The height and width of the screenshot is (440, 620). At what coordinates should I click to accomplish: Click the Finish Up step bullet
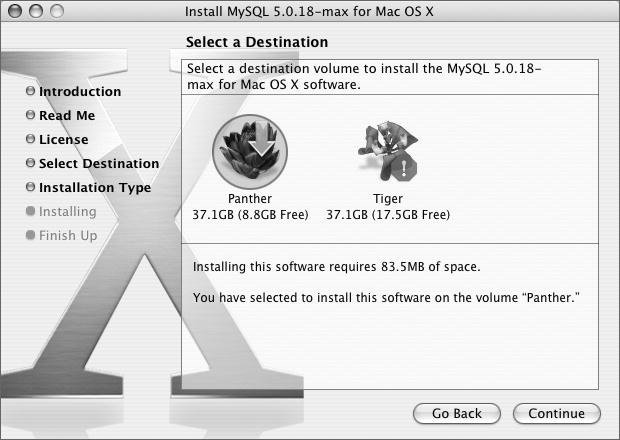pyautogui.click(x=30, y=235)
